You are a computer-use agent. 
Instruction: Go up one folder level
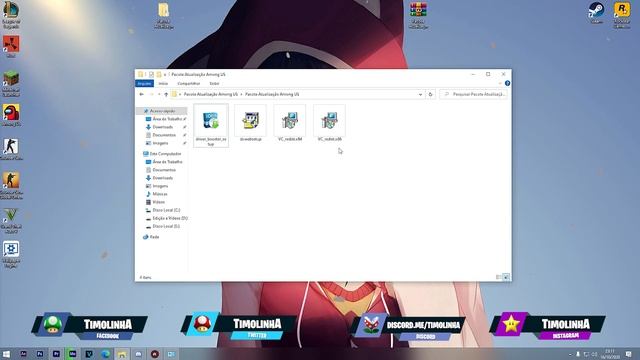click(166, 94)
